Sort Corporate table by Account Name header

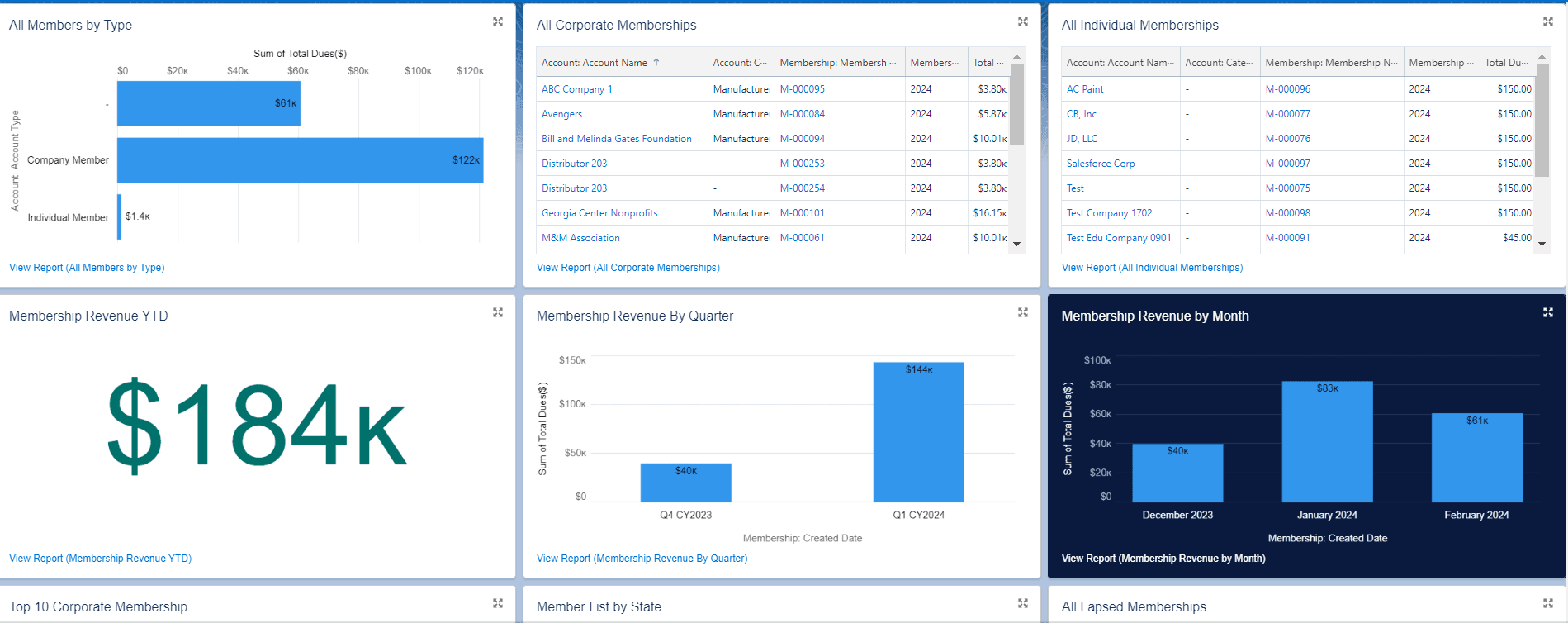pos(622,62)
